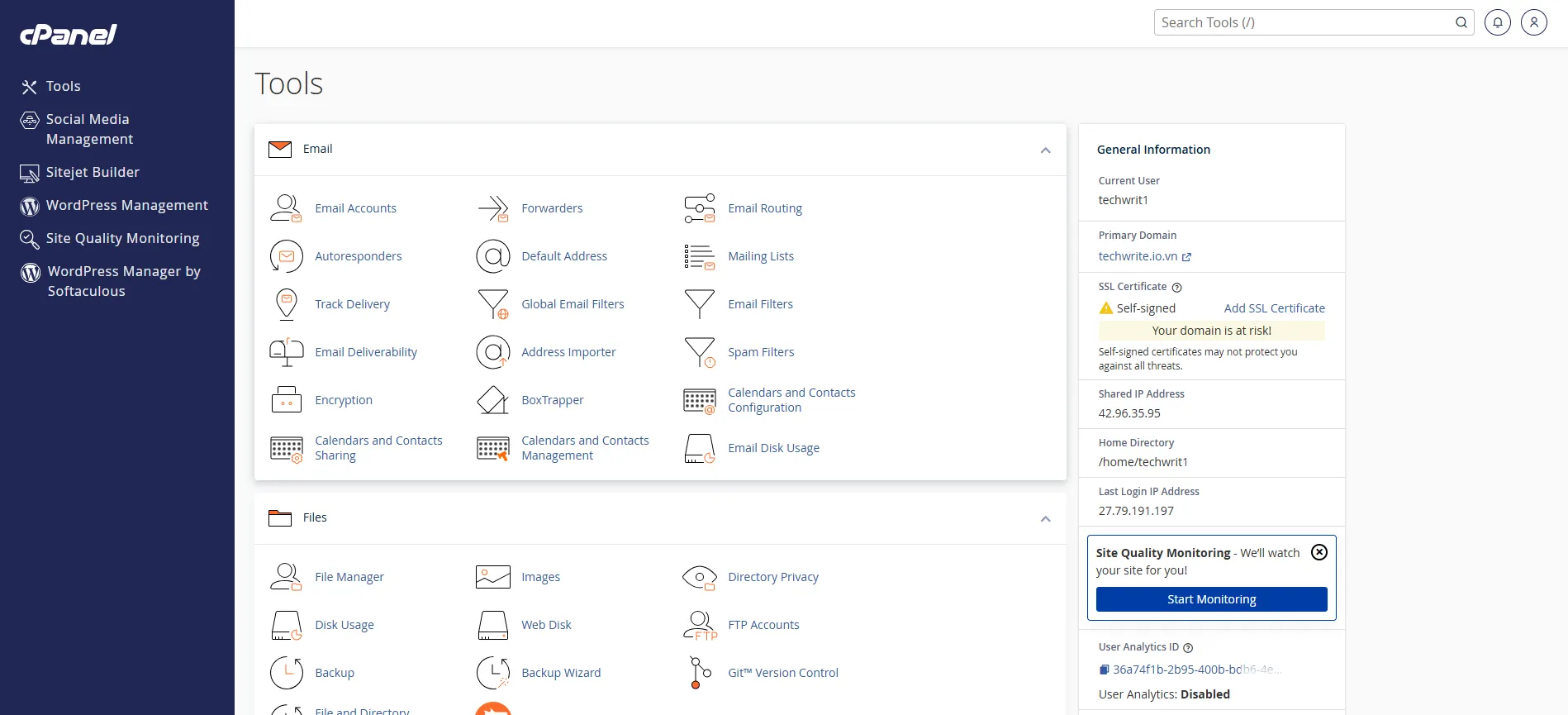The width and height of the screenshot is (1568, 715).
Task: Collapse the Email section
Action: click(1045, 150)
